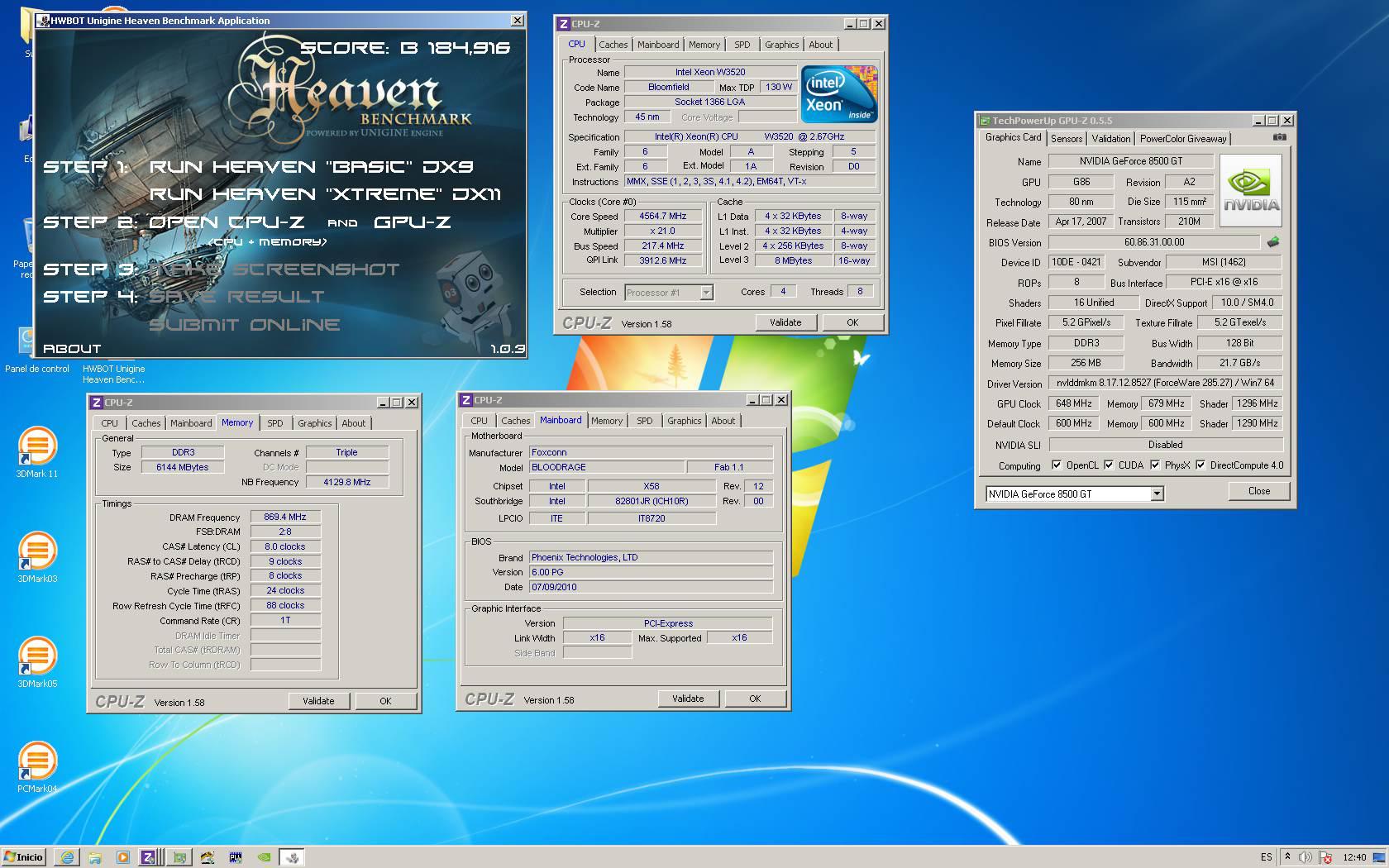Launch Windows Media Player from taskbar
Image resolution: width=1389 pixels, height=868 pixels.
(123, 857)
